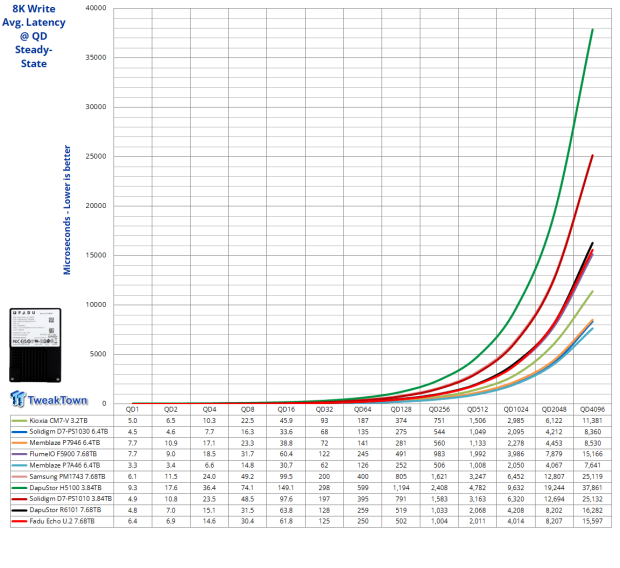Select the Solidigm D7-PS1010 3.84TB label
Screen dimensions: 620x568
71,499
